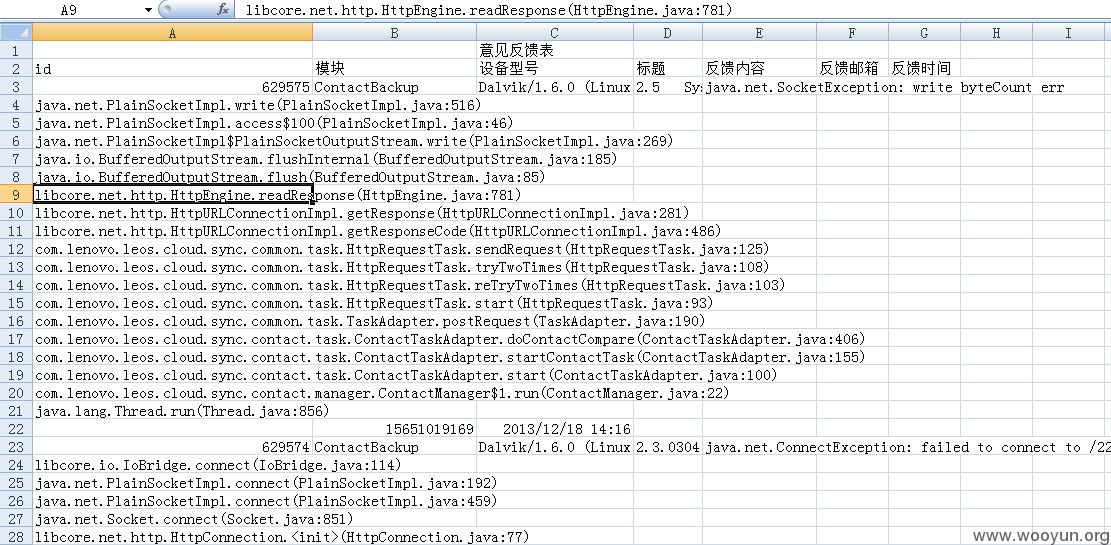The width and height of the screenshot is (1111, 545).
Task: Click BufferedOutputStream.flush line 85 cell
Action: [x=172, y=177]
